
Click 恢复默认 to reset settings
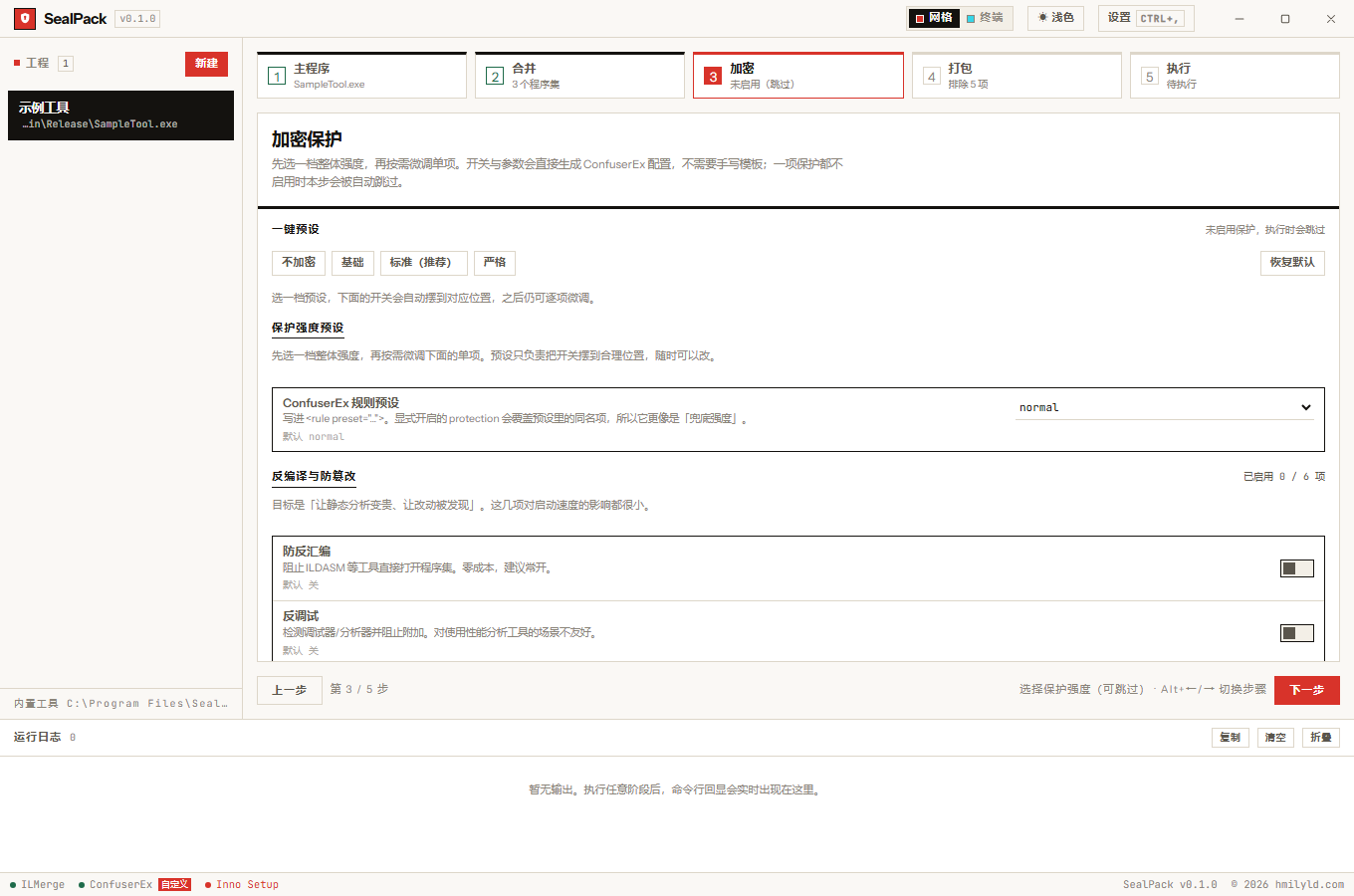click(1292, 263)
